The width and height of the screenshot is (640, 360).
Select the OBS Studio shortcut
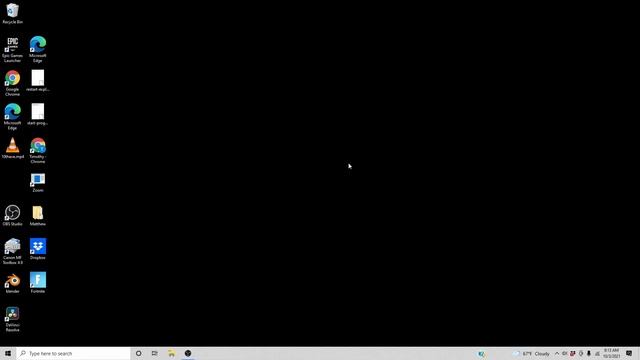(12, 216)
